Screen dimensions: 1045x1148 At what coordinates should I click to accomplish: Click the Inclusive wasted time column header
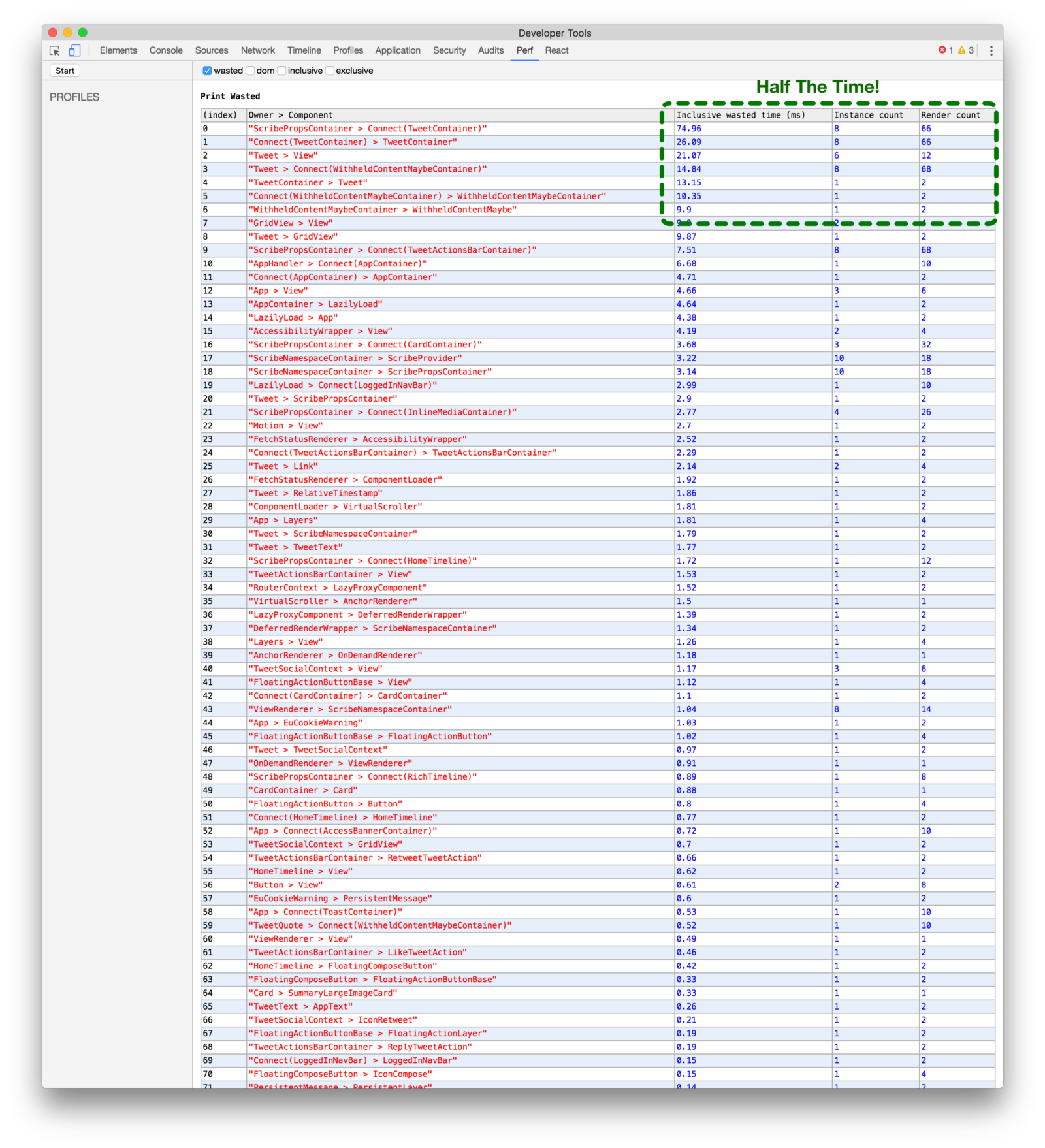pos(753,115)
